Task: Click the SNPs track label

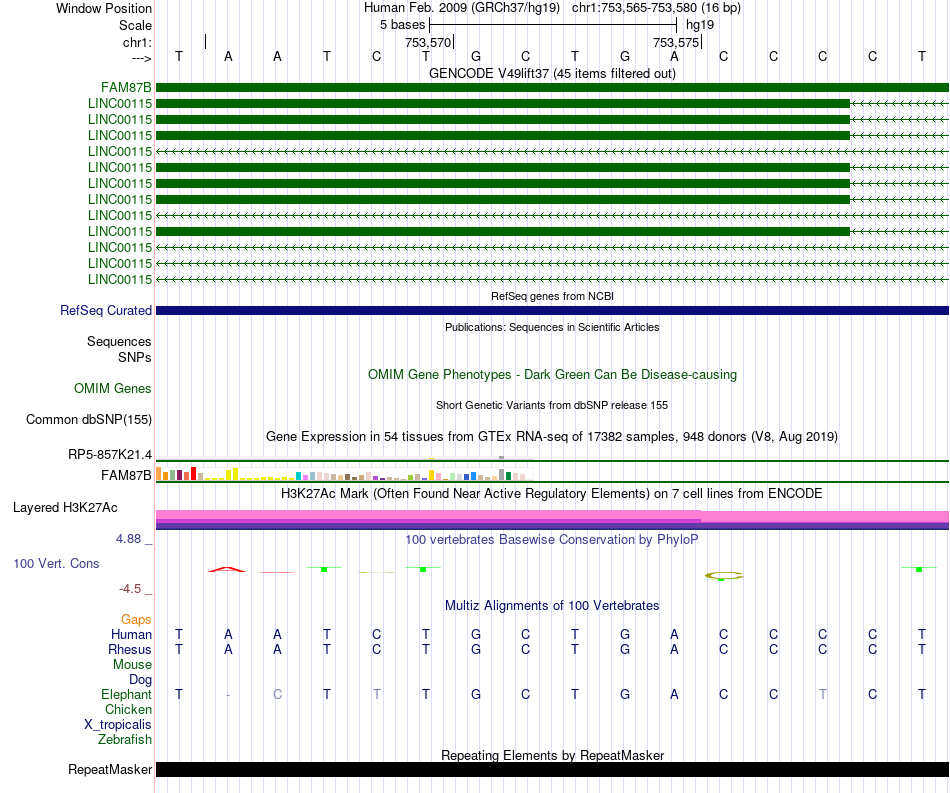Action: pos(135,357)
